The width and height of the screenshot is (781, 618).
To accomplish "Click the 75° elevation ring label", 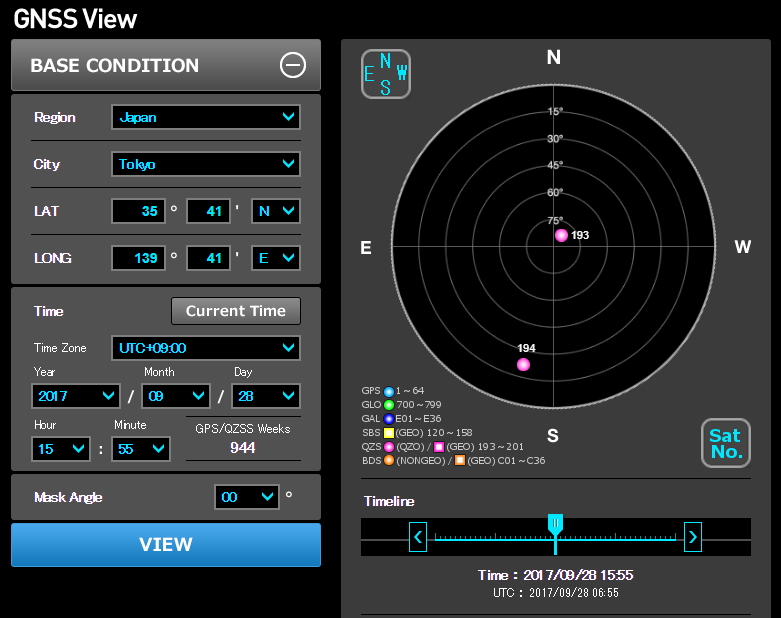I will click(x=555, y=220).
